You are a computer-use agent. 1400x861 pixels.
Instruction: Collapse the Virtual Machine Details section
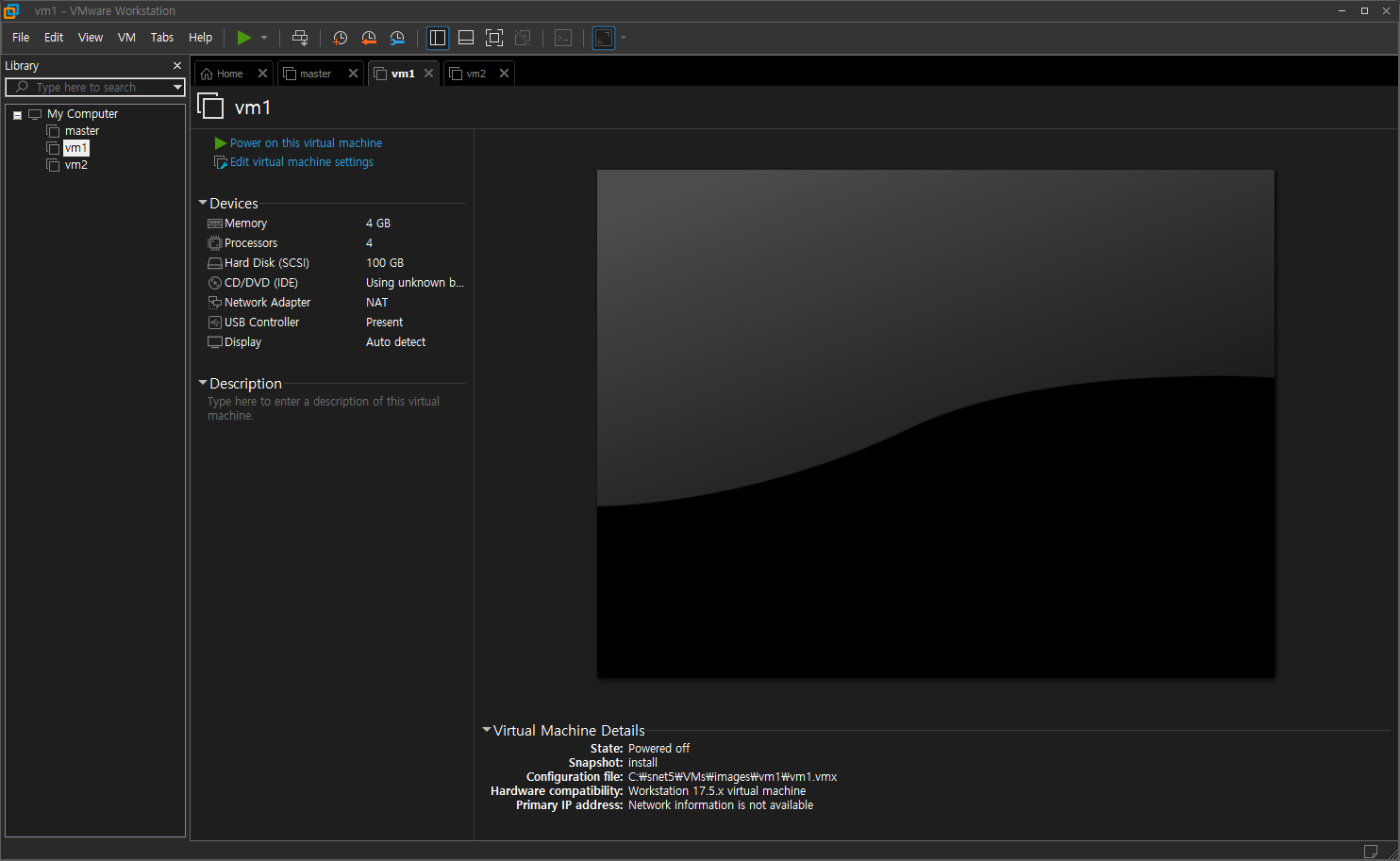486,730
